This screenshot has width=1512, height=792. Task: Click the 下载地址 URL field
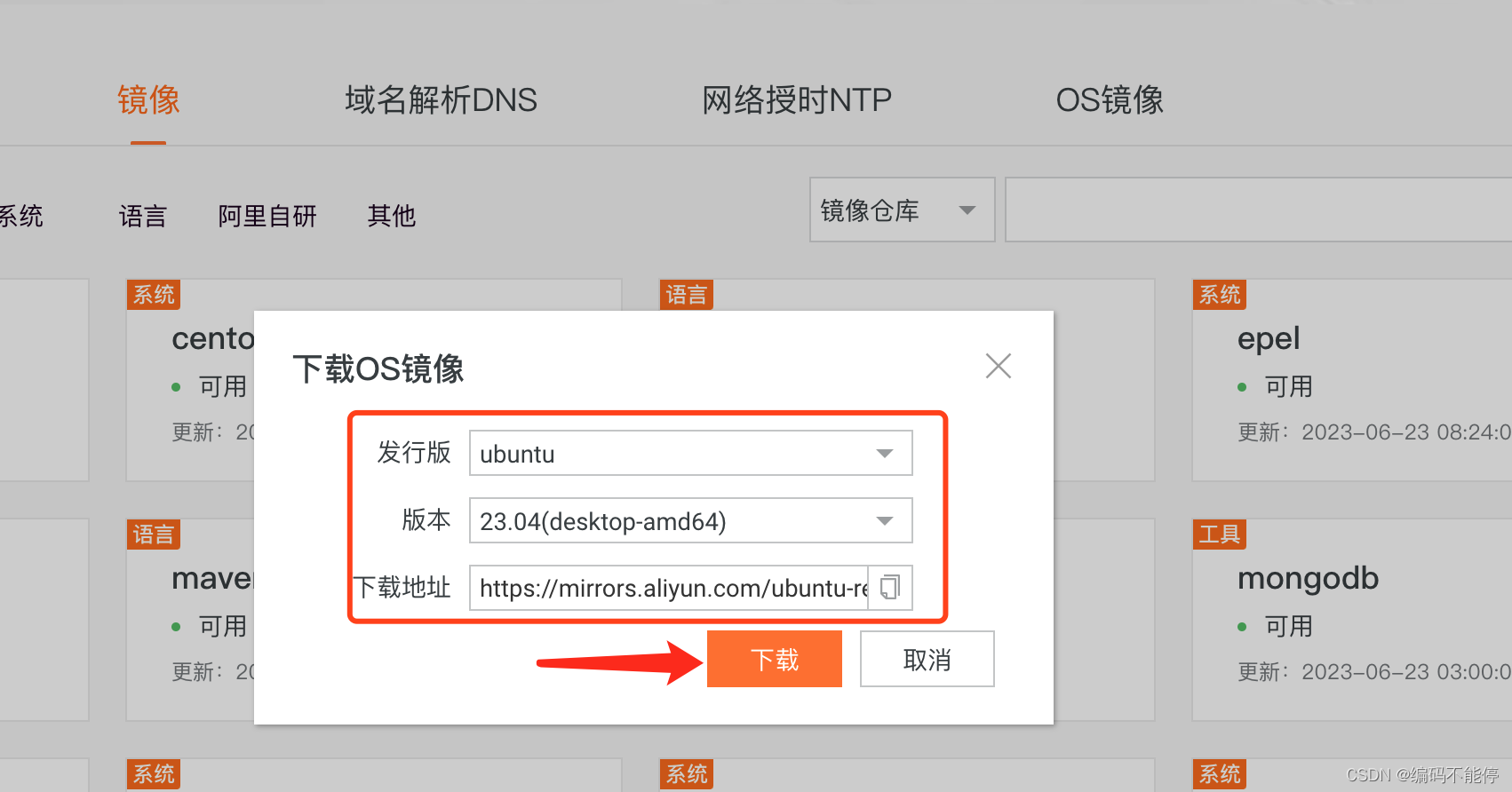(669, 588)
